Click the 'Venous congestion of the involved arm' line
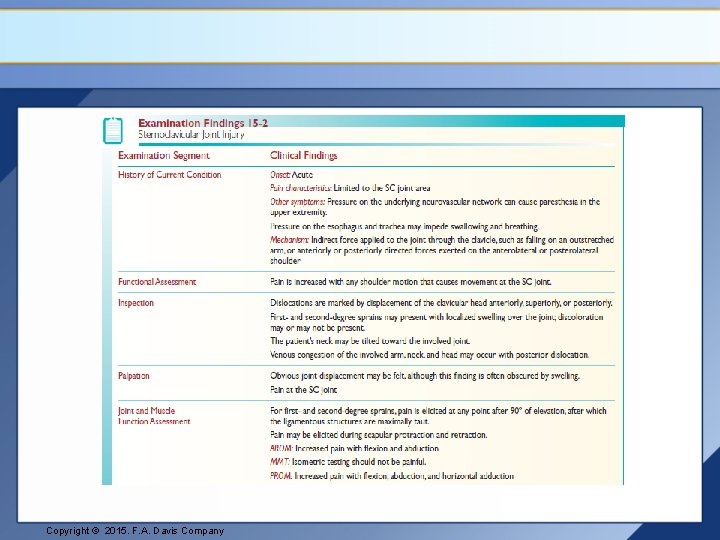The image size is (720, 540). point(429,355)
